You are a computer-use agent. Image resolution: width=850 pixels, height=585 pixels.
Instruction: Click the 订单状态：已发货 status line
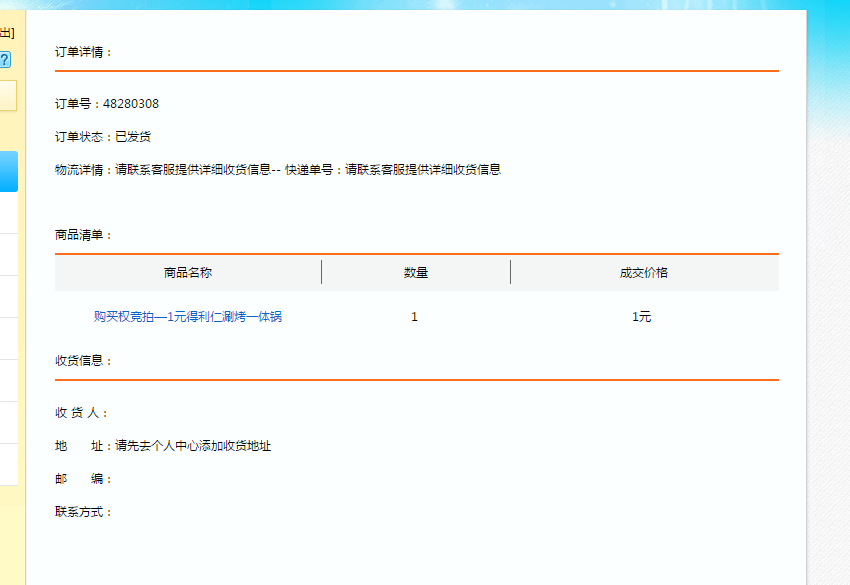pyautogui.click(x=102, y=137)
